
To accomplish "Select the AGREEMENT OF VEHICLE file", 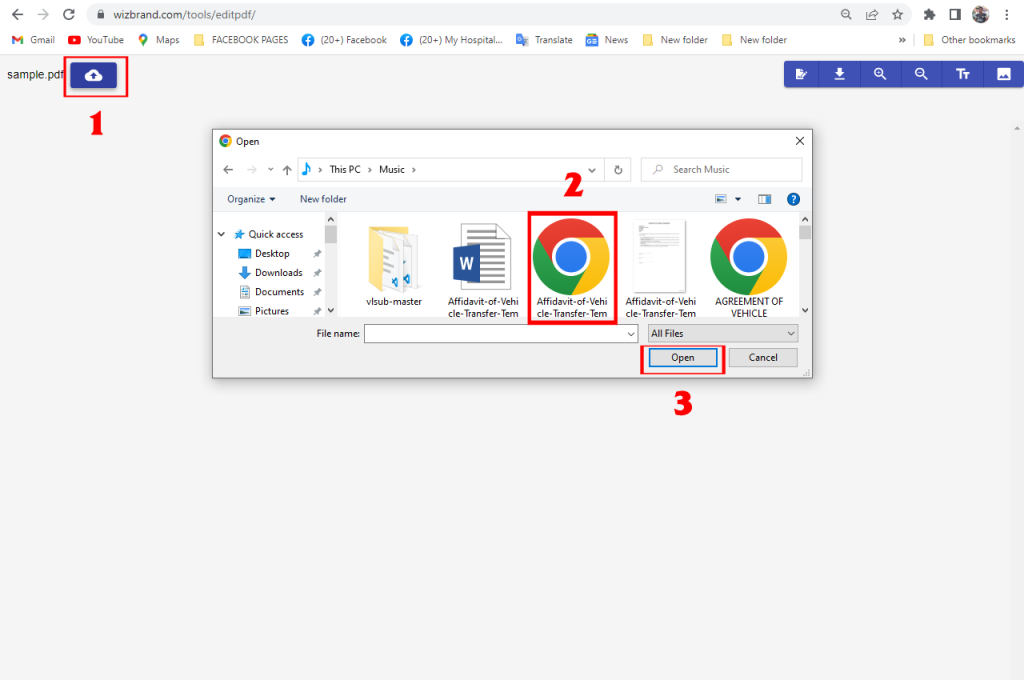I will pyautogui.click(x=748, y=267).
